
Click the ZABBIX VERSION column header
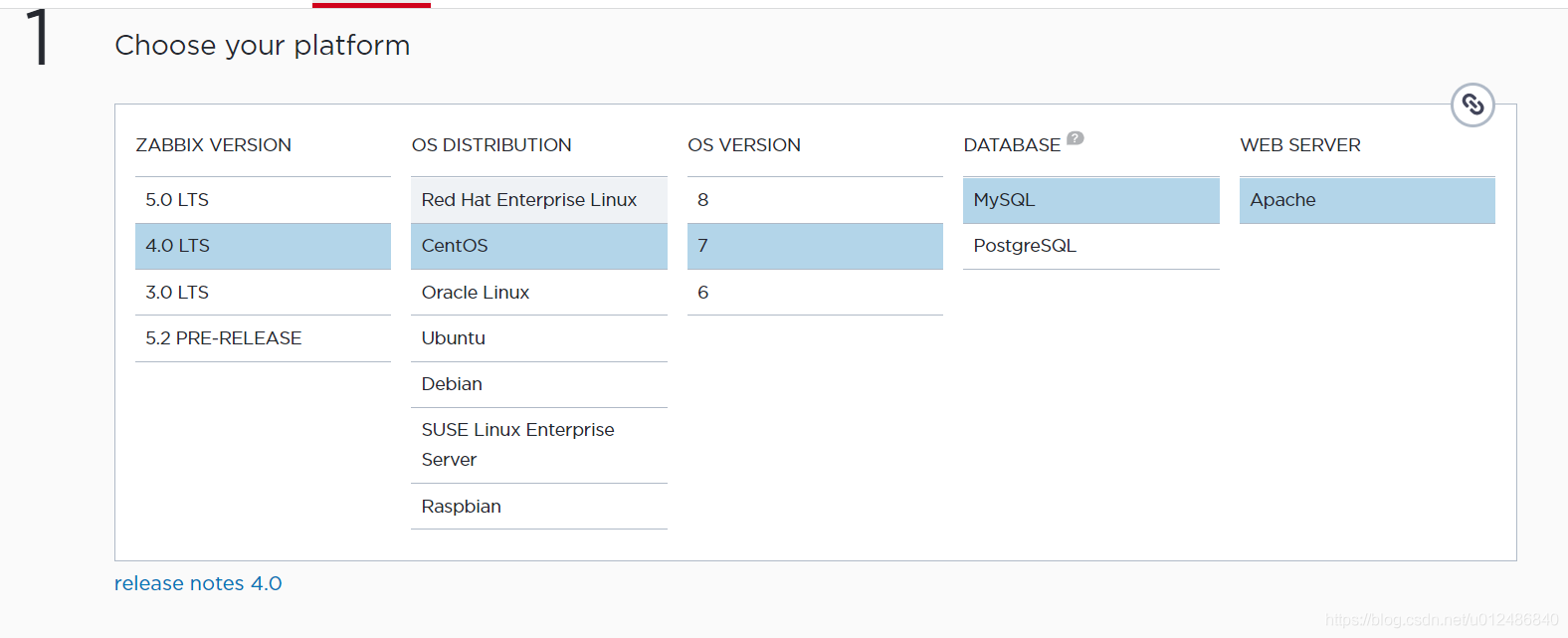click(x=213, y=145)
